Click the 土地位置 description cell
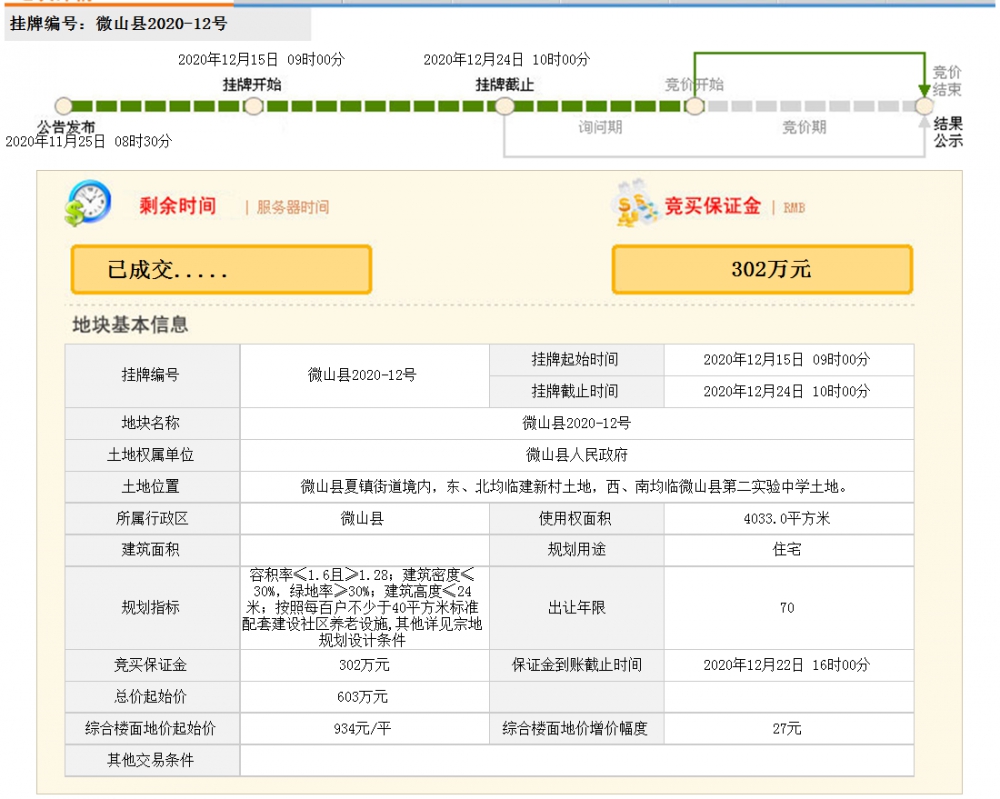This screenshot has height=799, width=1000. click(x=577, y=487)
